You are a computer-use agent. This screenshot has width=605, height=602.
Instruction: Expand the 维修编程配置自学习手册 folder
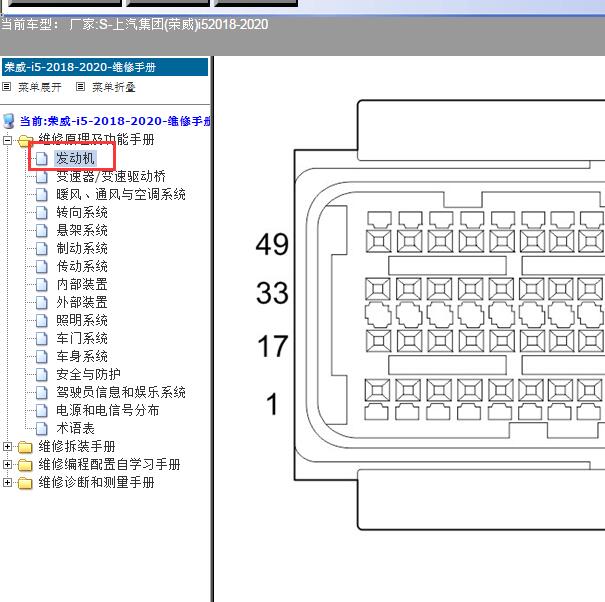7,464
